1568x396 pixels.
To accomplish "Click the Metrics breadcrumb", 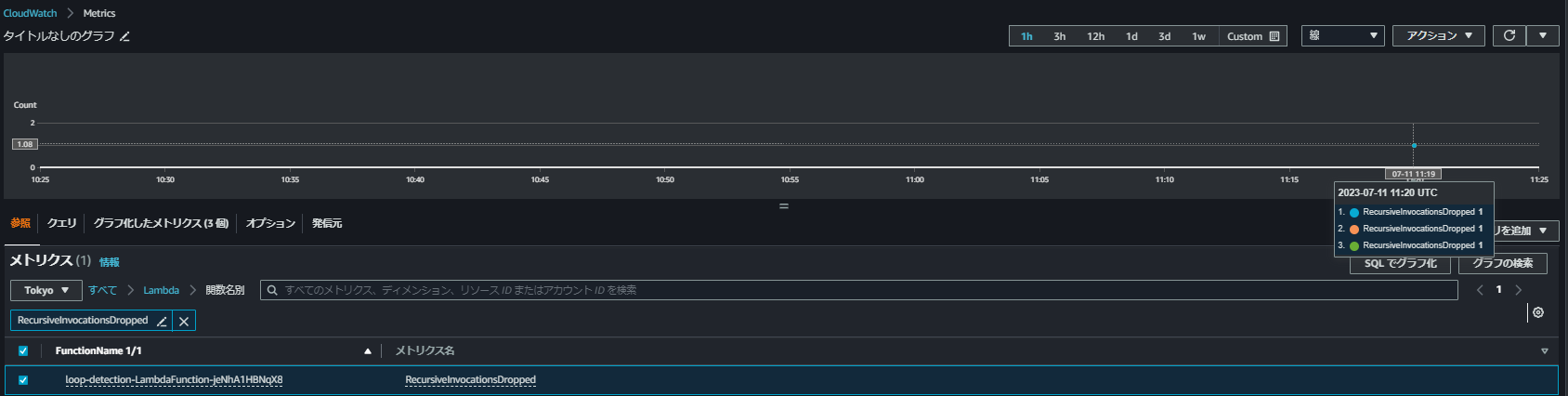I will tap(99, 13).
